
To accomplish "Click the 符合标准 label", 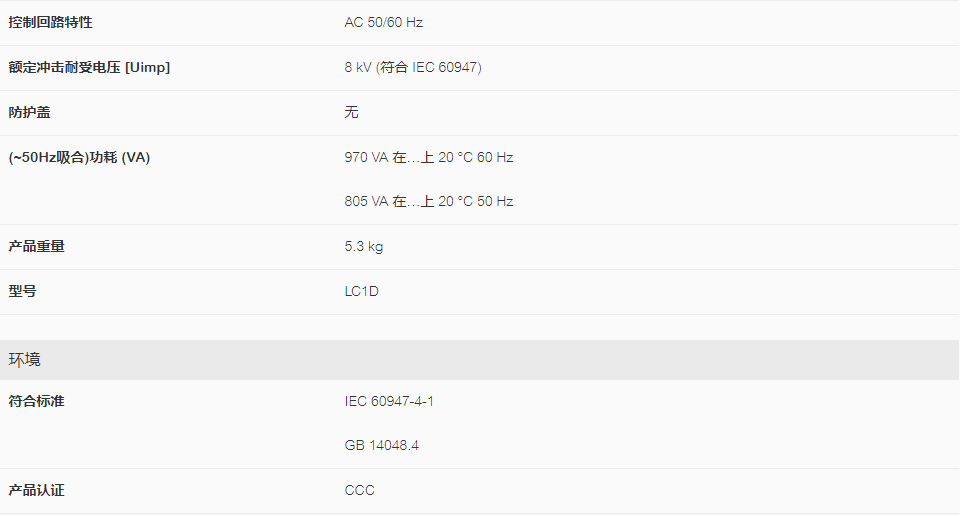I will 36,402.
